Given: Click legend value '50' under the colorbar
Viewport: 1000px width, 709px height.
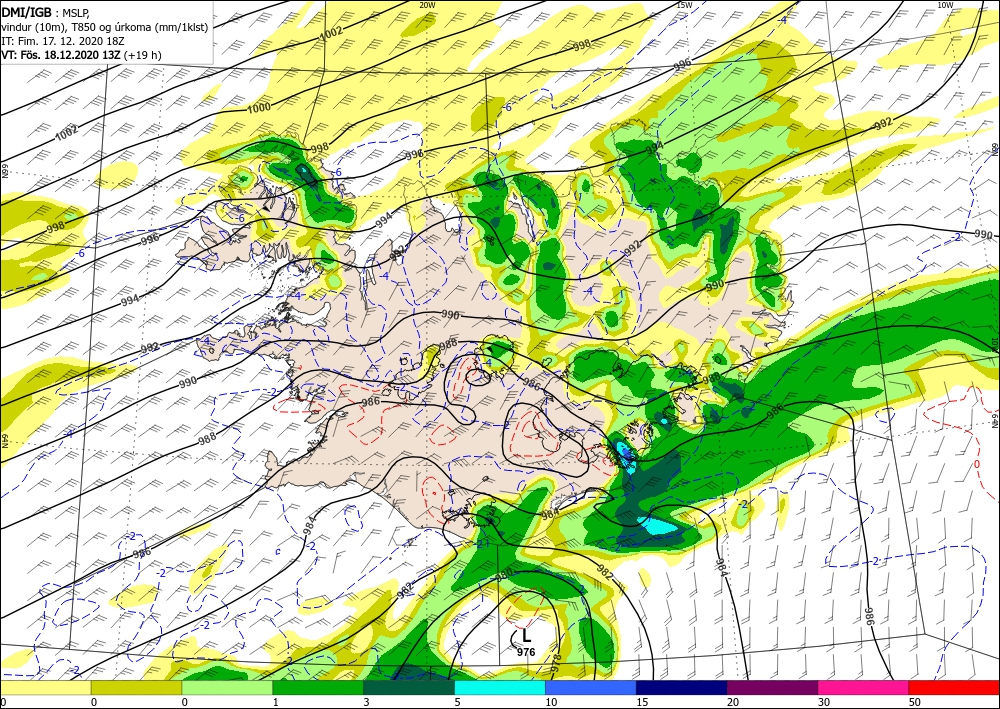Looking at the screenshot, I should (915, 702).
